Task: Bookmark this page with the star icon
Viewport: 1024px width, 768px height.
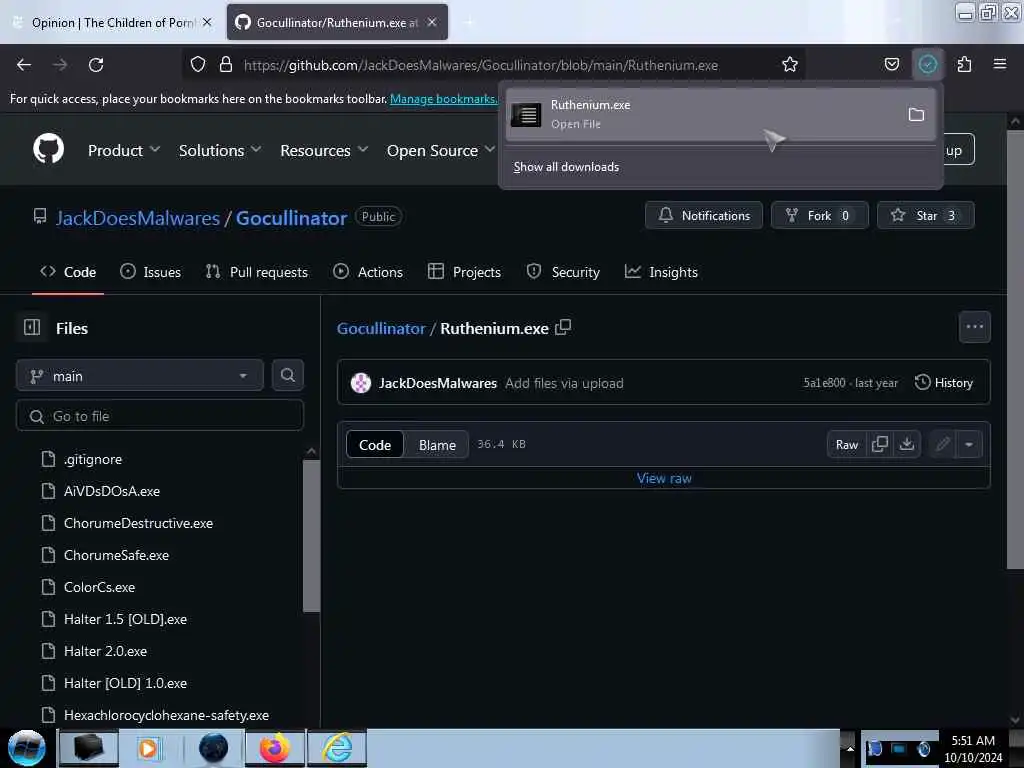Action: coord(790,65)
